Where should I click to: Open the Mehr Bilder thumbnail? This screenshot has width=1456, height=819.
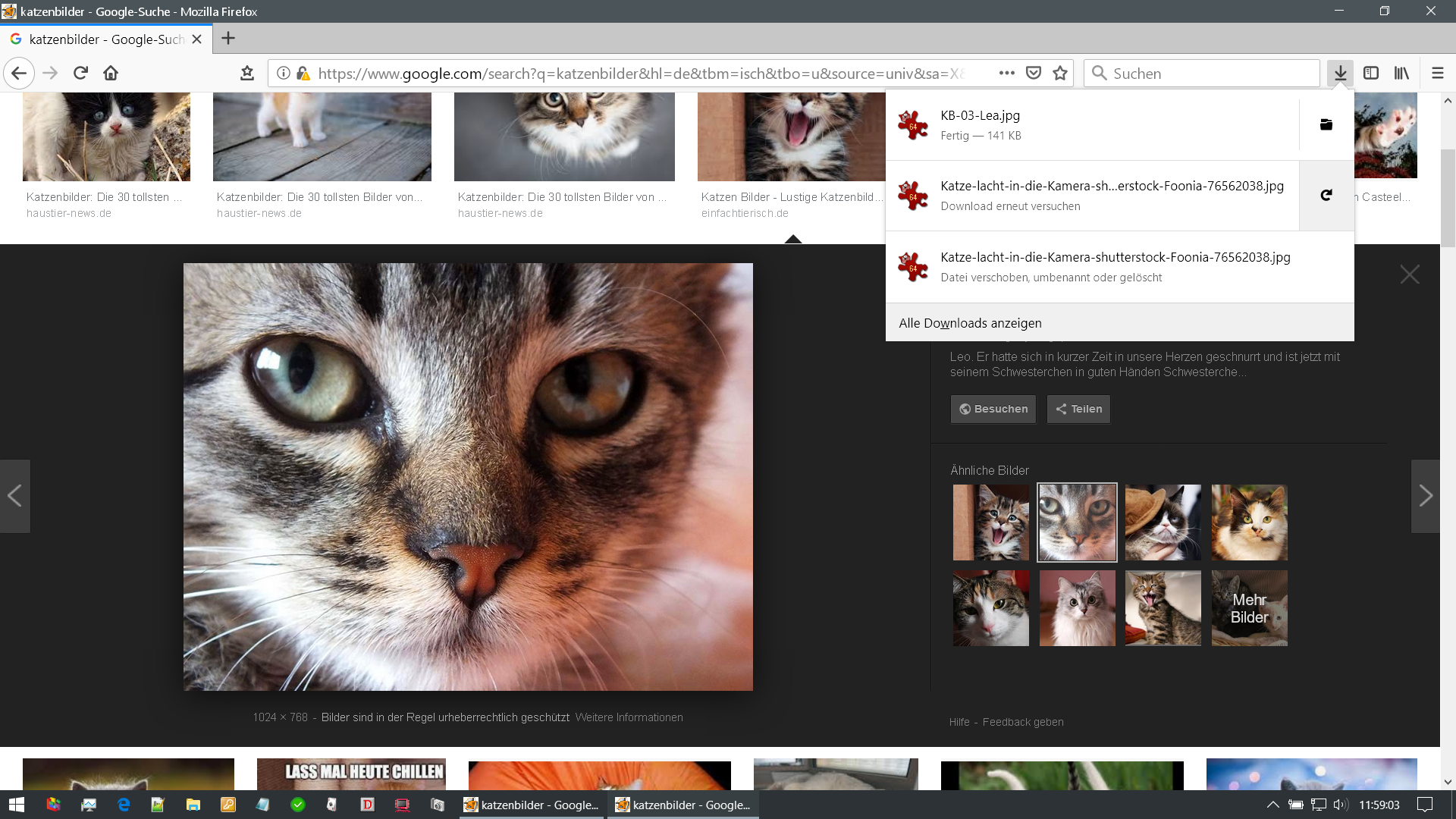point(1249,608)
